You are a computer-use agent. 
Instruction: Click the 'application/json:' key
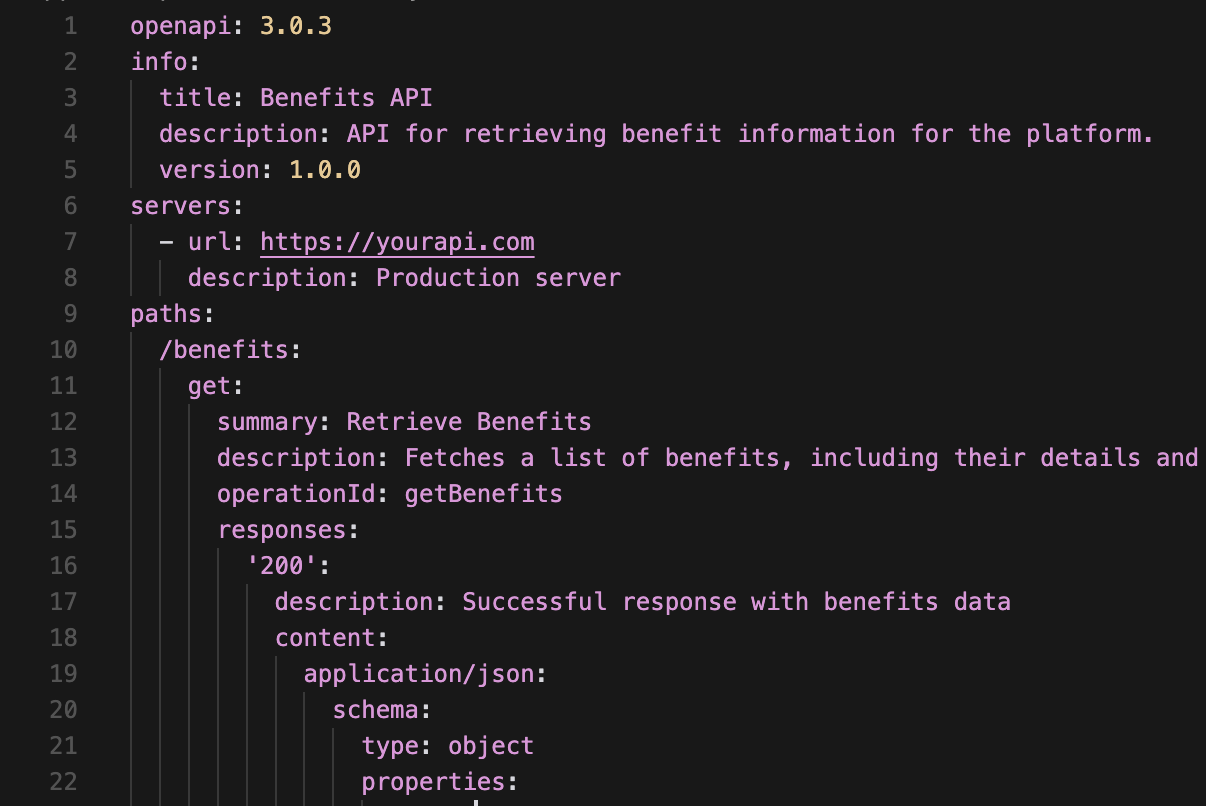click(x=426, y=674)
